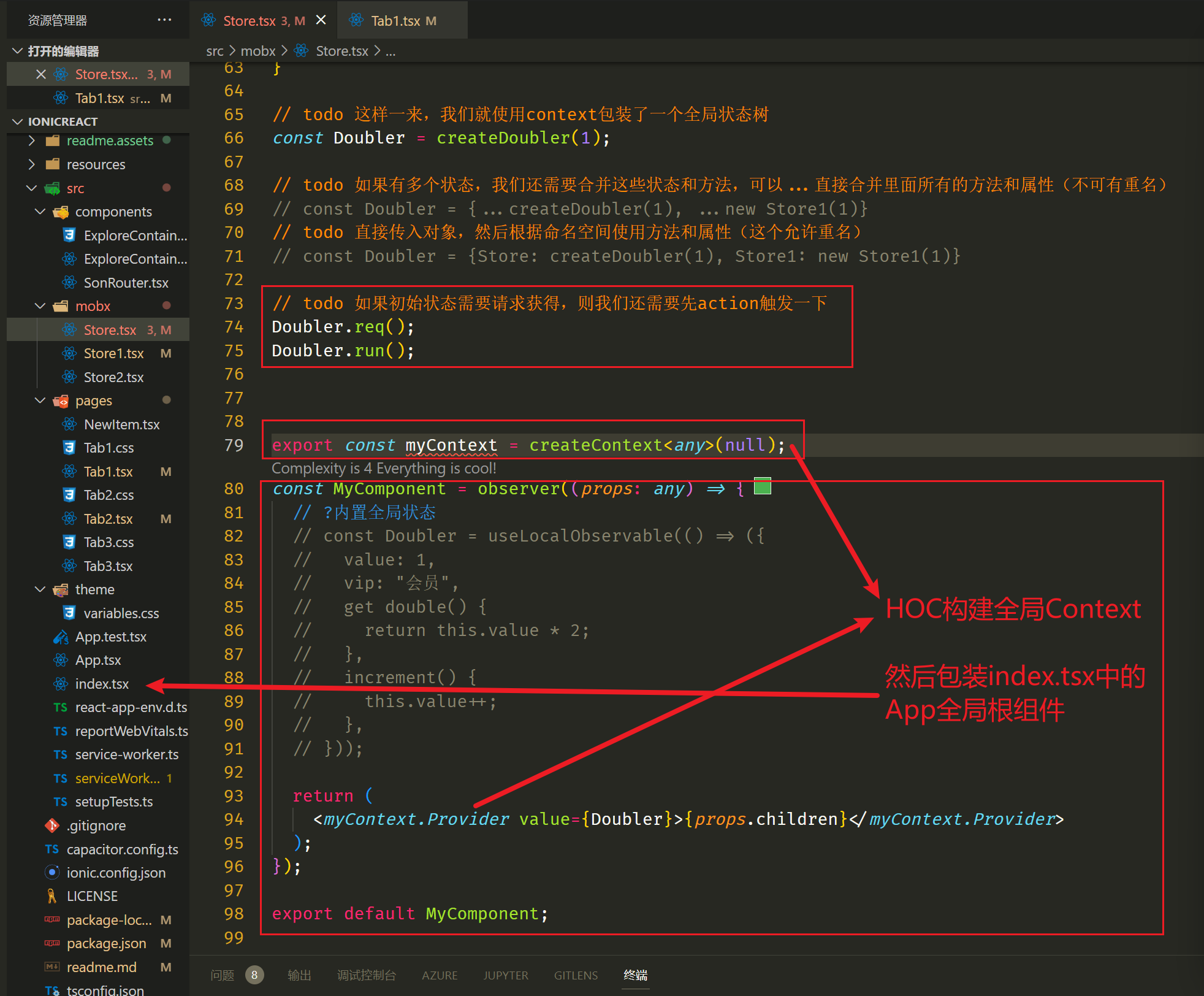Open index.tsx from the file tree
Screen dimensions: 1204x996
102,683
